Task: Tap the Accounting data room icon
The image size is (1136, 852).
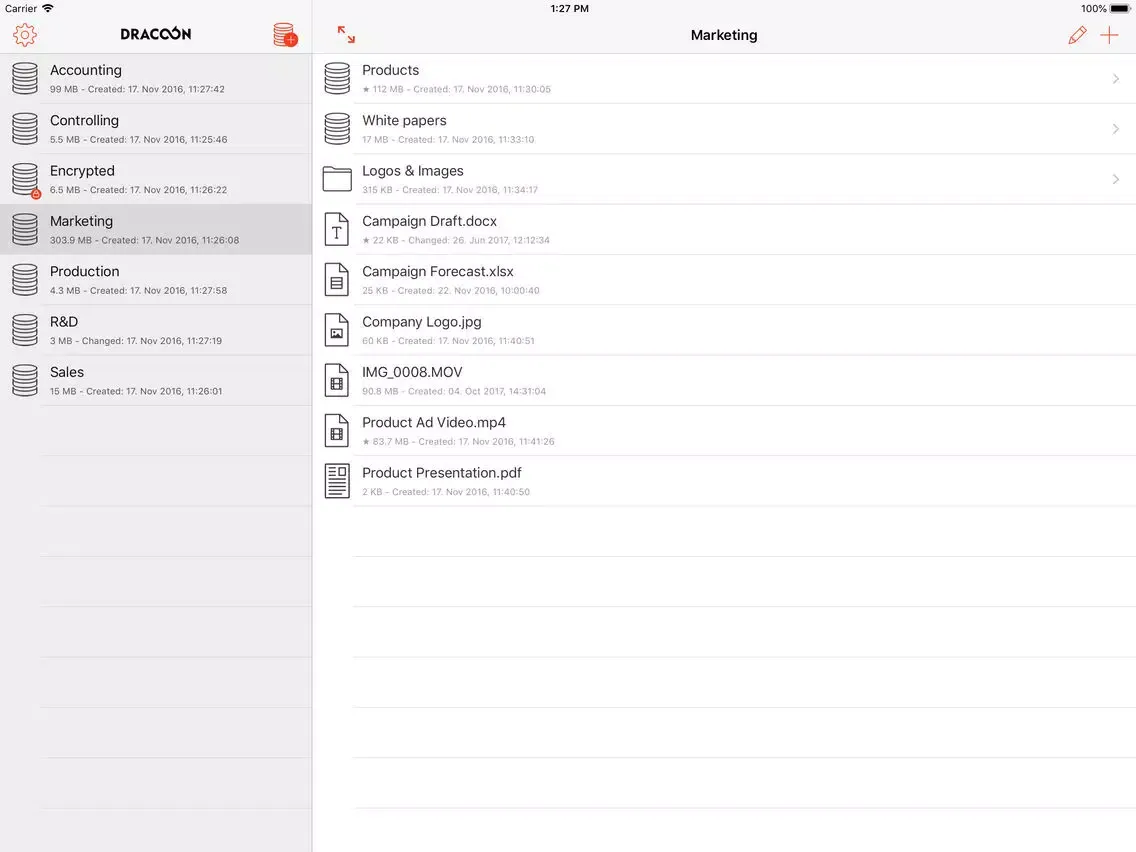Action: pyautogui.click(x=25, y=78)
